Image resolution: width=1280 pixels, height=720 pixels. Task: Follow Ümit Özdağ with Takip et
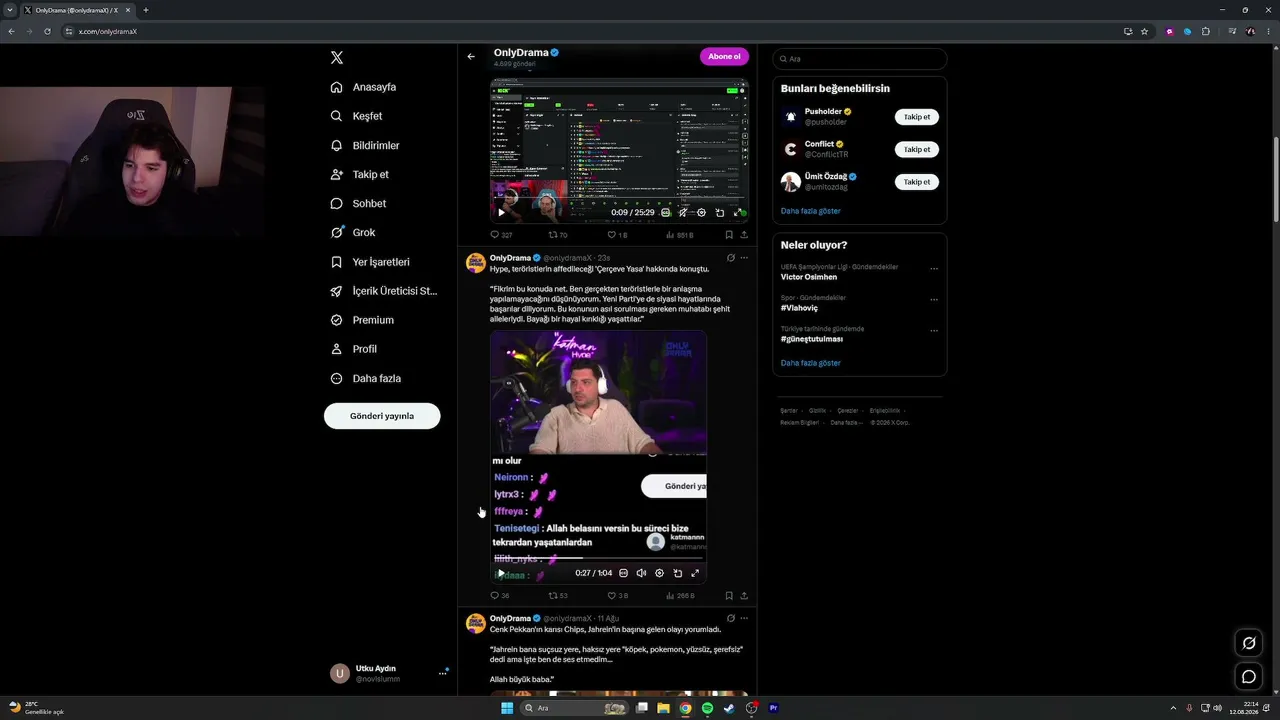tap(917, 182)
